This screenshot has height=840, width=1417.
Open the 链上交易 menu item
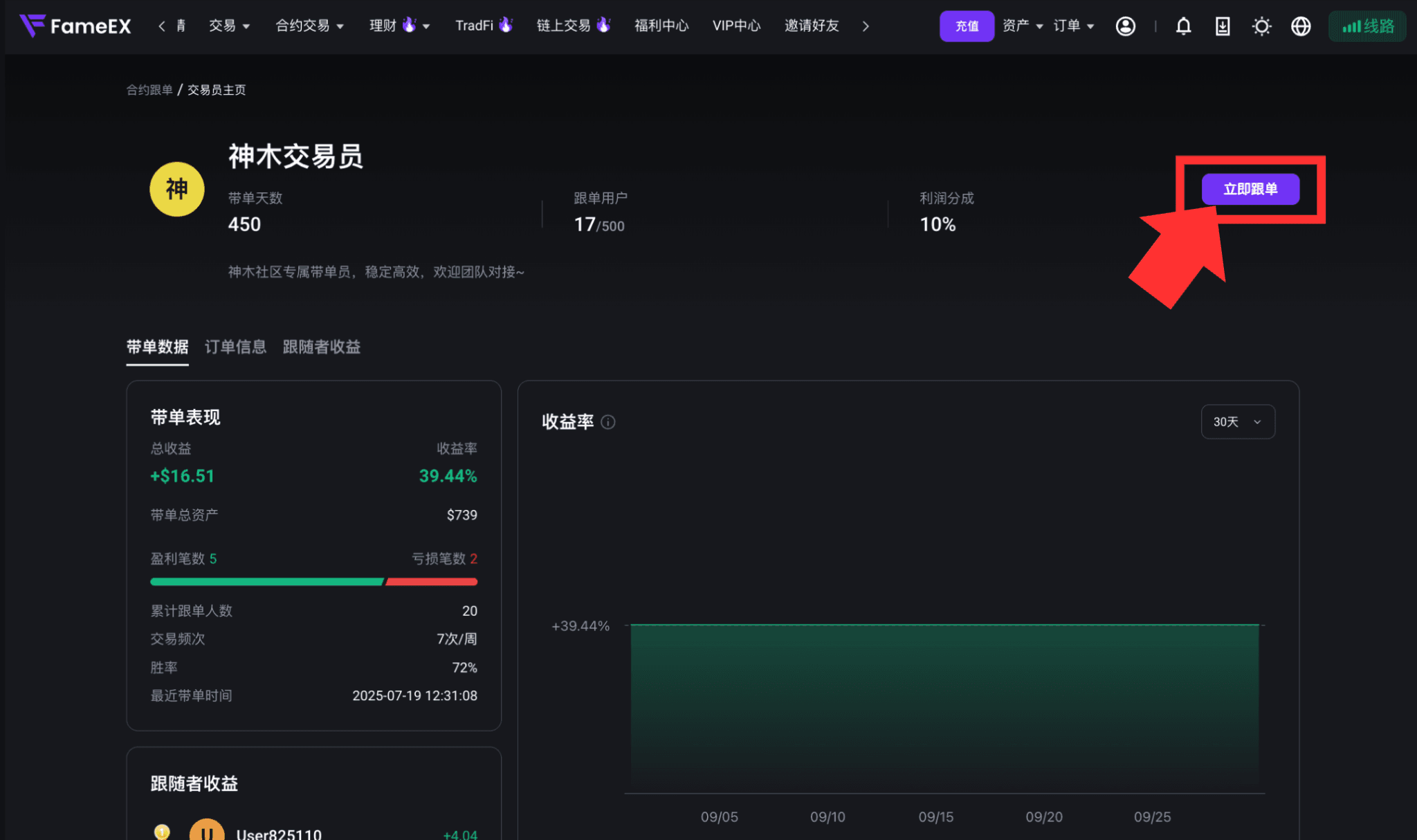(574, 26)
